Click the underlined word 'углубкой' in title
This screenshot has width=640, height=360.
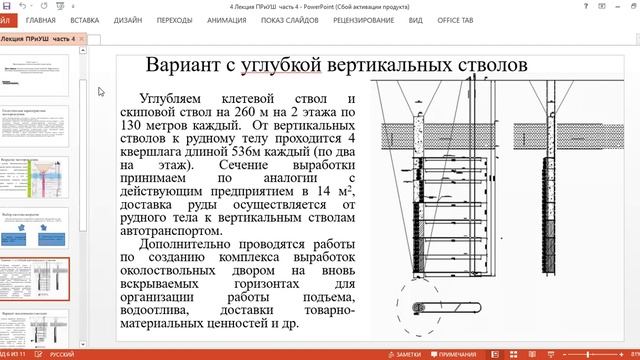coord(281,65)
